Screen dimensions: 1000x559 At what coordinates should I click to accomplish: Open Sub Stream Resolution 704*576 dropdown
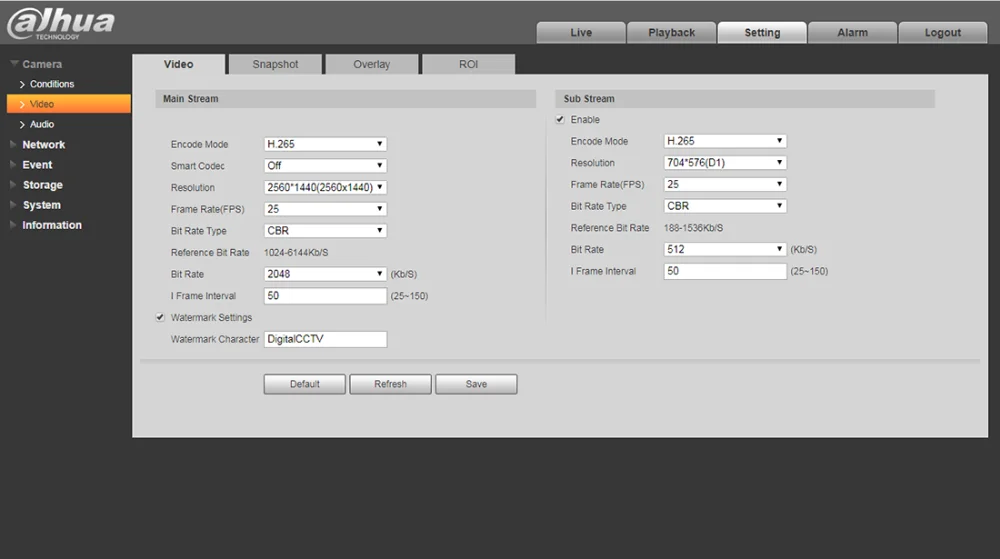[x=725, y=163]
